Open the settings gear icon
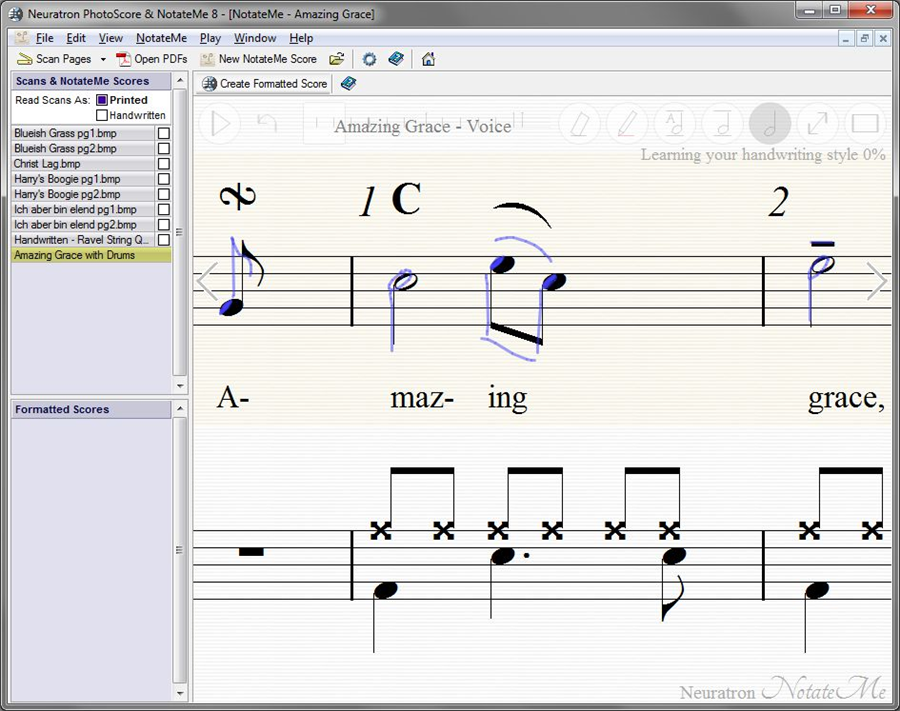This screenshot has width=900, height=711. (369, 59)
